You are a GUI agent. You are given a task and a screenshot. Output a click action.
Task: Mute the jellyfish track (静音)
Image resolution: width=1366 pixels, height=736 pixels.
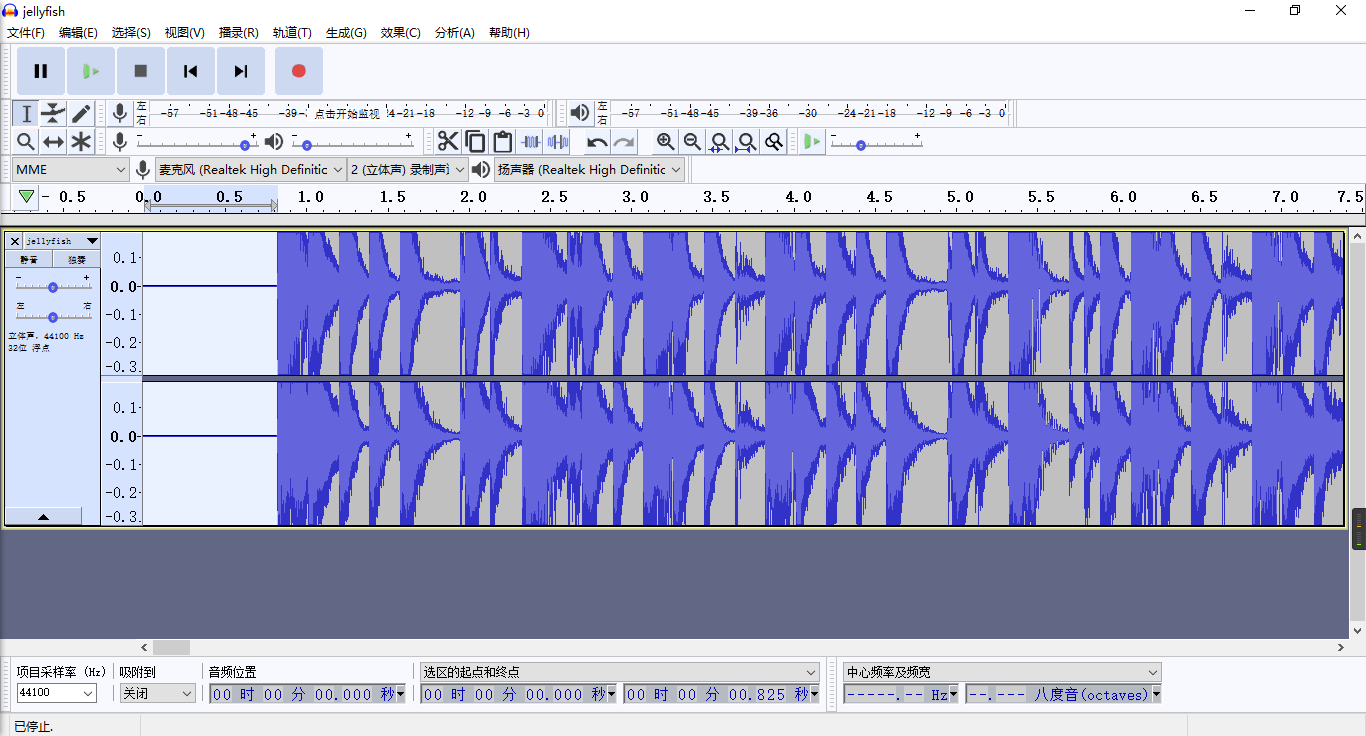tap(29, 260)
